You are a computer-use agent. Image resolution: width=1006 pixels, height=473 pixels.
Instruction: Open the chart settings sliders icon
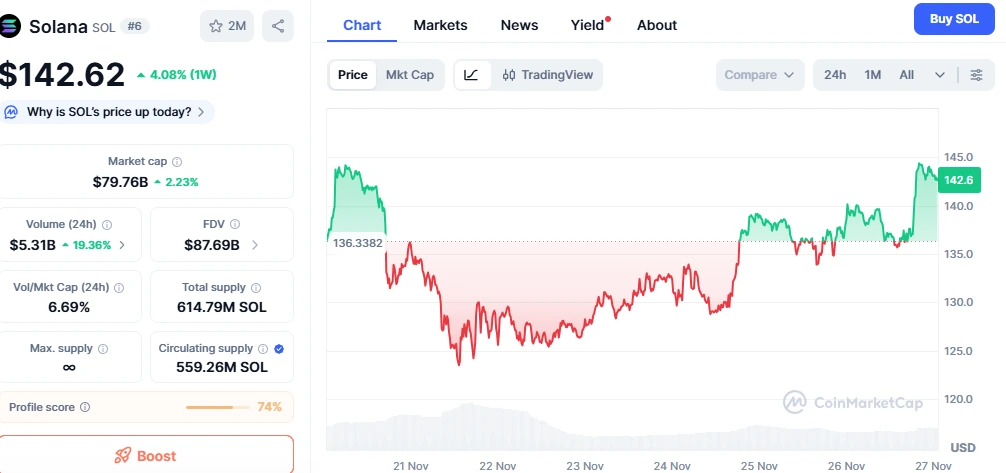point(976,75)
